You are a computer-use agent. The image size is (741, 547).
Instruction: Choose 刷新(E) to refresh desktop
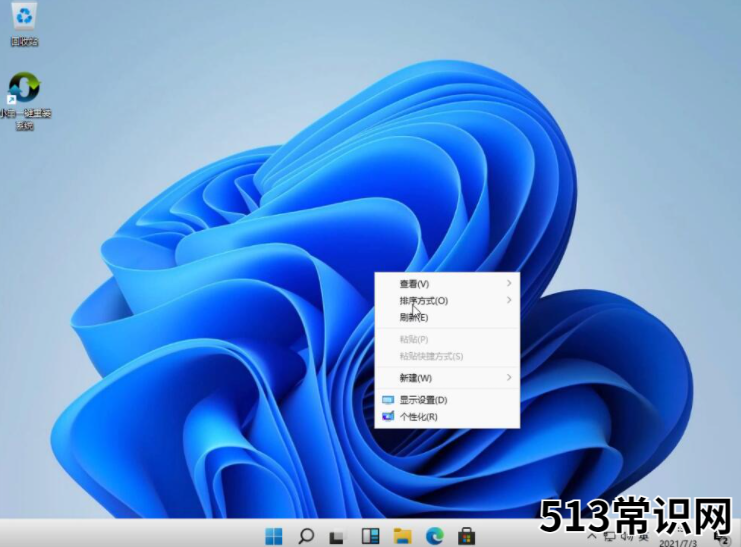tap(447, 317)
